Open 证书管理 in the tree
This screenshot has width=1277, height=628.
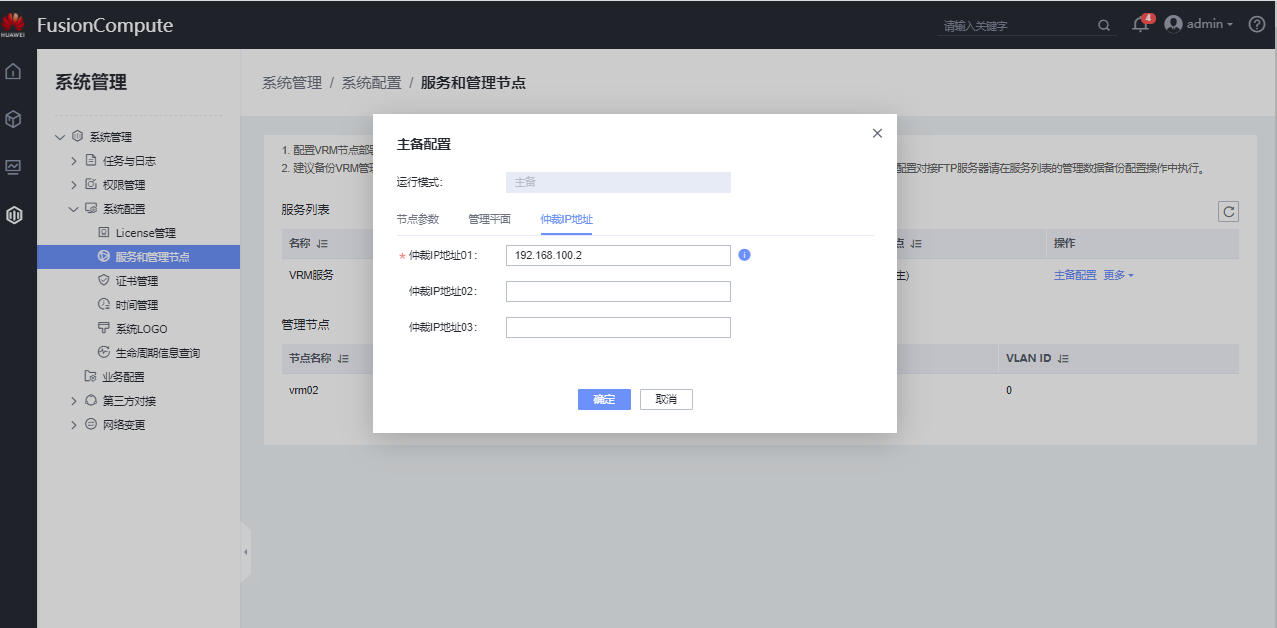click(136, 281)
